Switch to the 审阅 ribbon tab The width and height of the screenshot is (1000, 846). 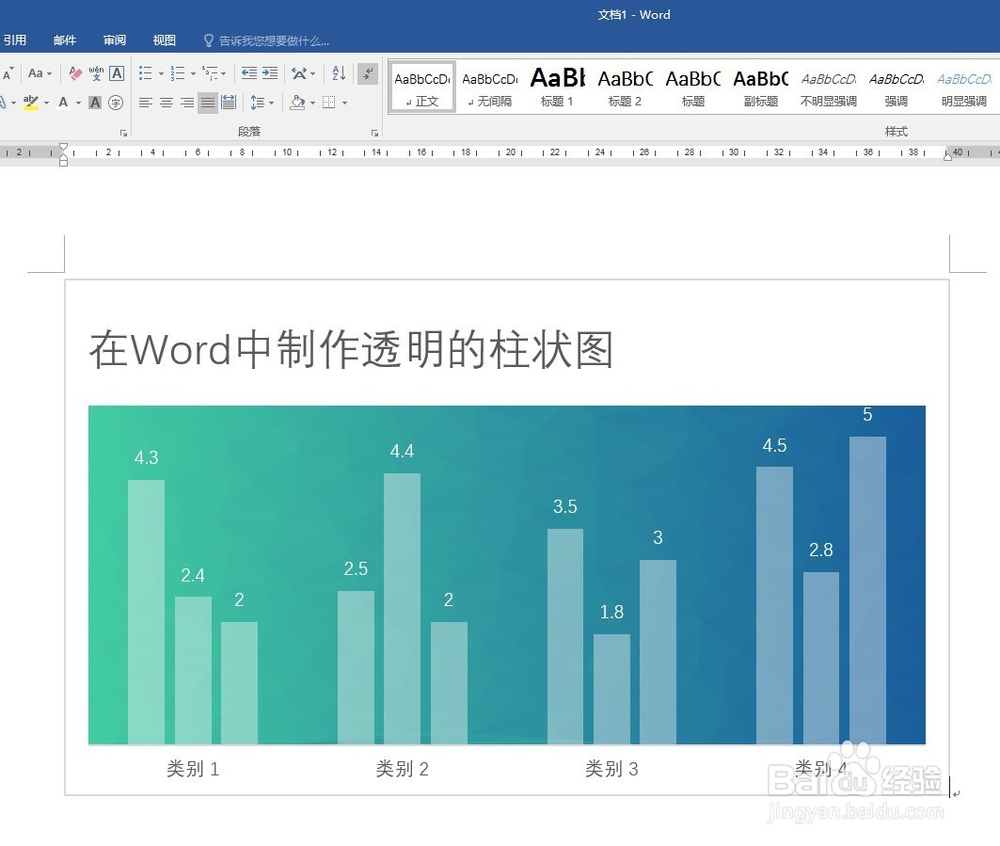(x=114, y=40)
